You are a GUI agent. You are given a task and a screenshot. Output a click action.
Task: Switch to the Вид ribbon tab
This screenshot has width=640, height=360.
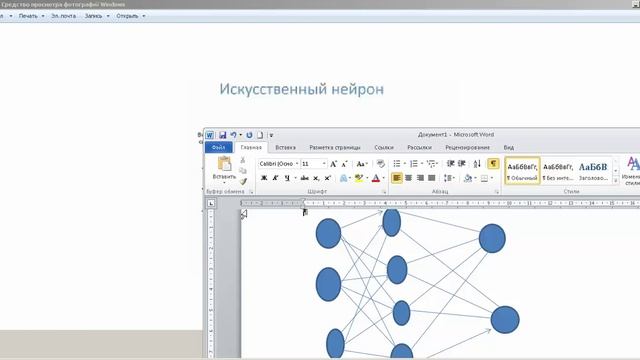(509, 147)
